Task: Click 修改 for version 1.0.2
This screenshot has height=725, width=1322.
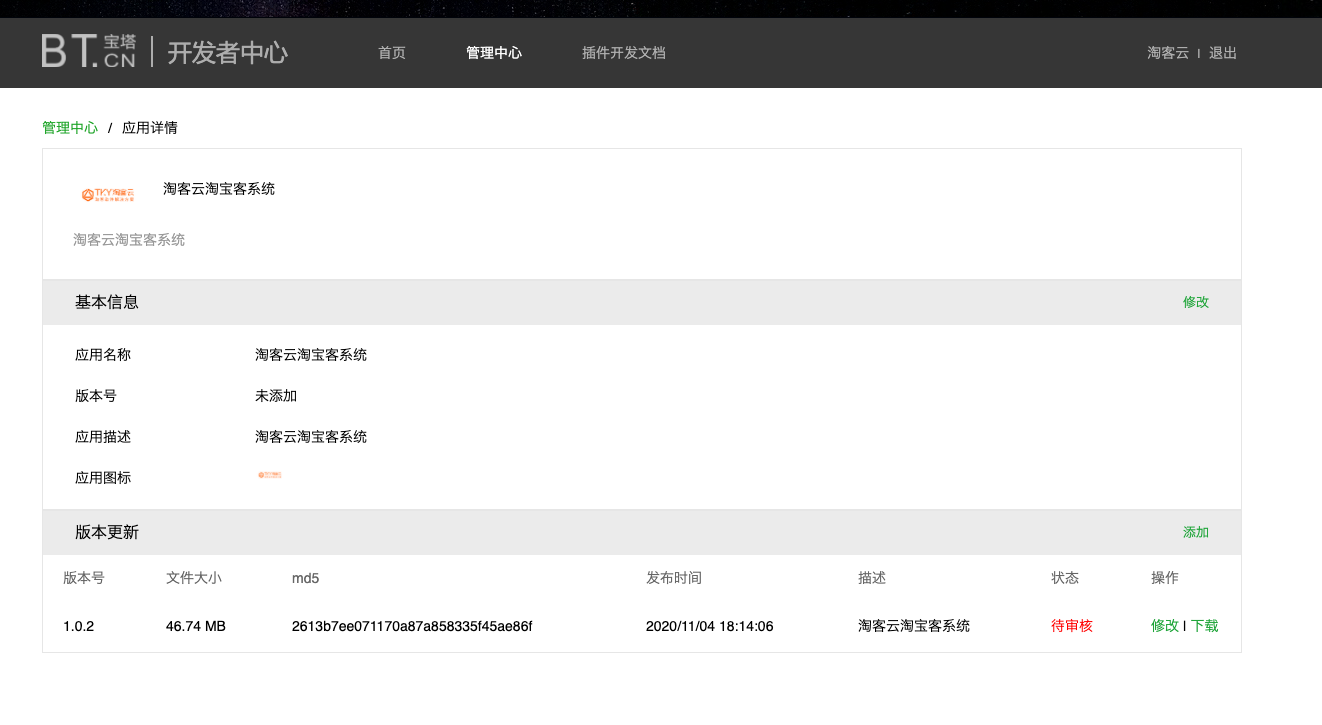Action: [1165, 626]
